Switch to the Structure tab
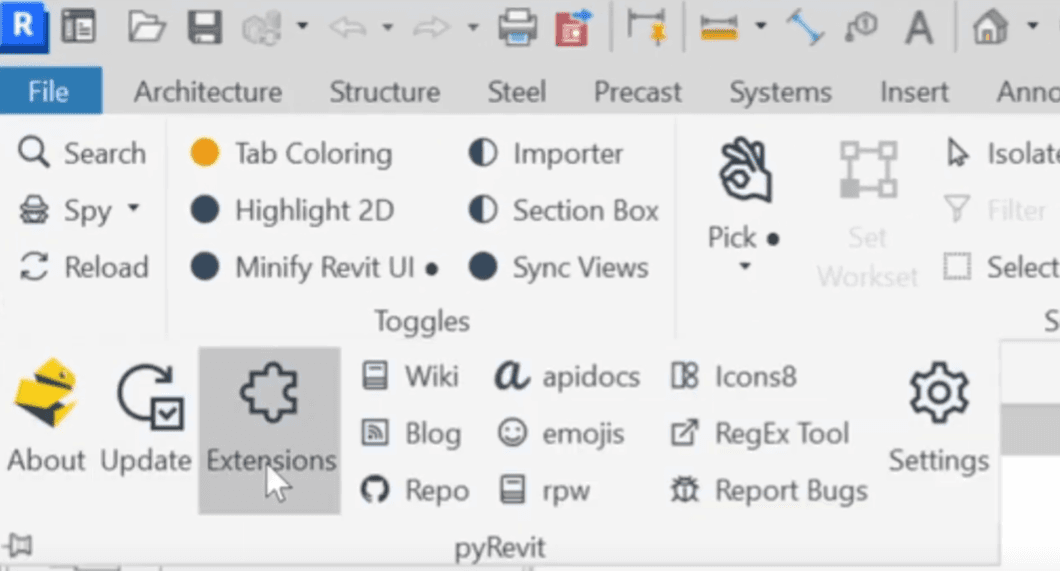This screenshot has width=1060, height=571. pos(385,92)
